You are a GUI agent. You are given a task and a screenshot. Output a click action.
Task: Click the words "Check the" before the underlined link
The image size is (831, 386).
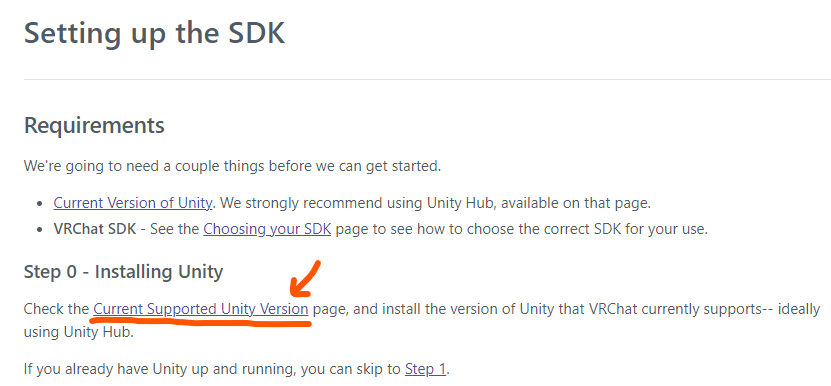(x=56, y=309)
